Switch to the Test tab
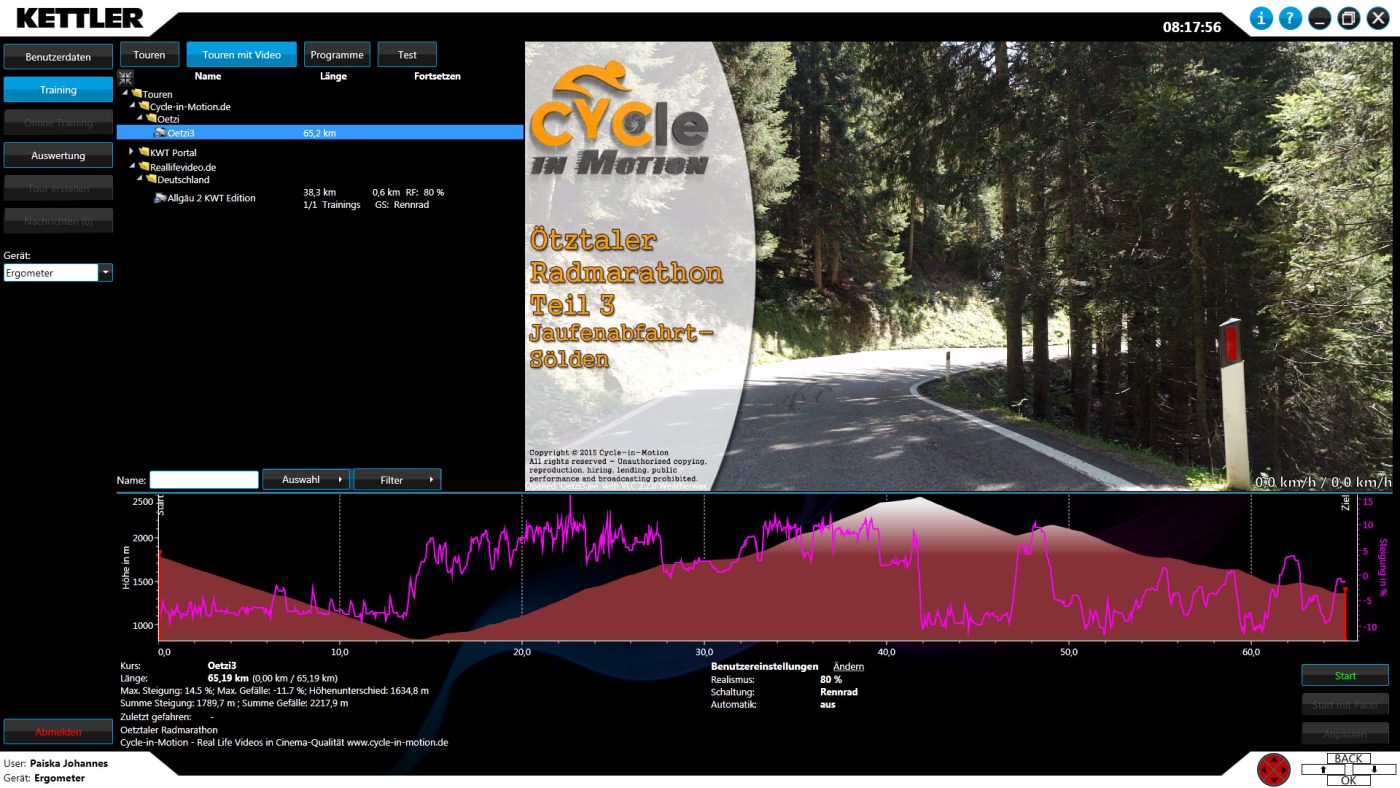The image size is (1400, 788). (407, 54)
